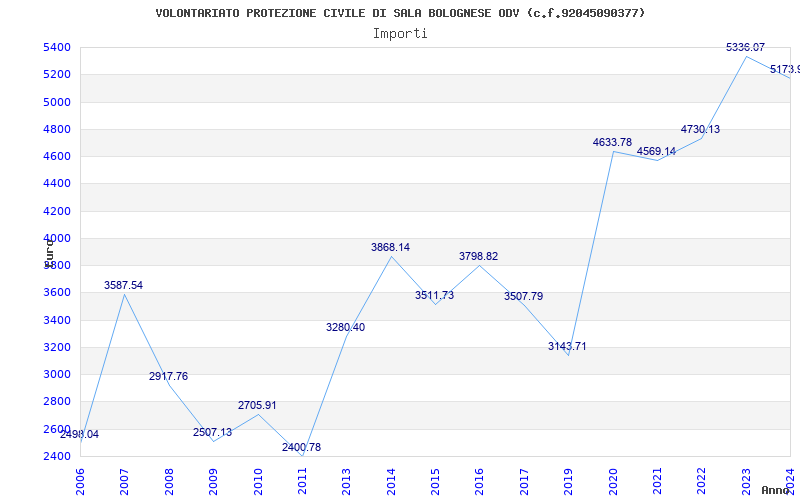Click the 2020 x-axis year label
The image size is (800, 500).
(613, 482)
